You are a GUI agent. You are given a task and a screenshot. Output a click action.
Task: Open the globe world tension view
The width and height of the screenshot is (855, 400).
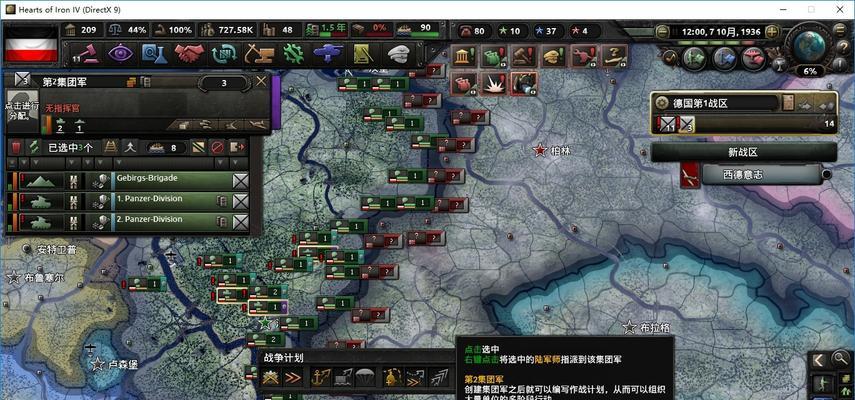pyautogui.click(x=810, y=46)
